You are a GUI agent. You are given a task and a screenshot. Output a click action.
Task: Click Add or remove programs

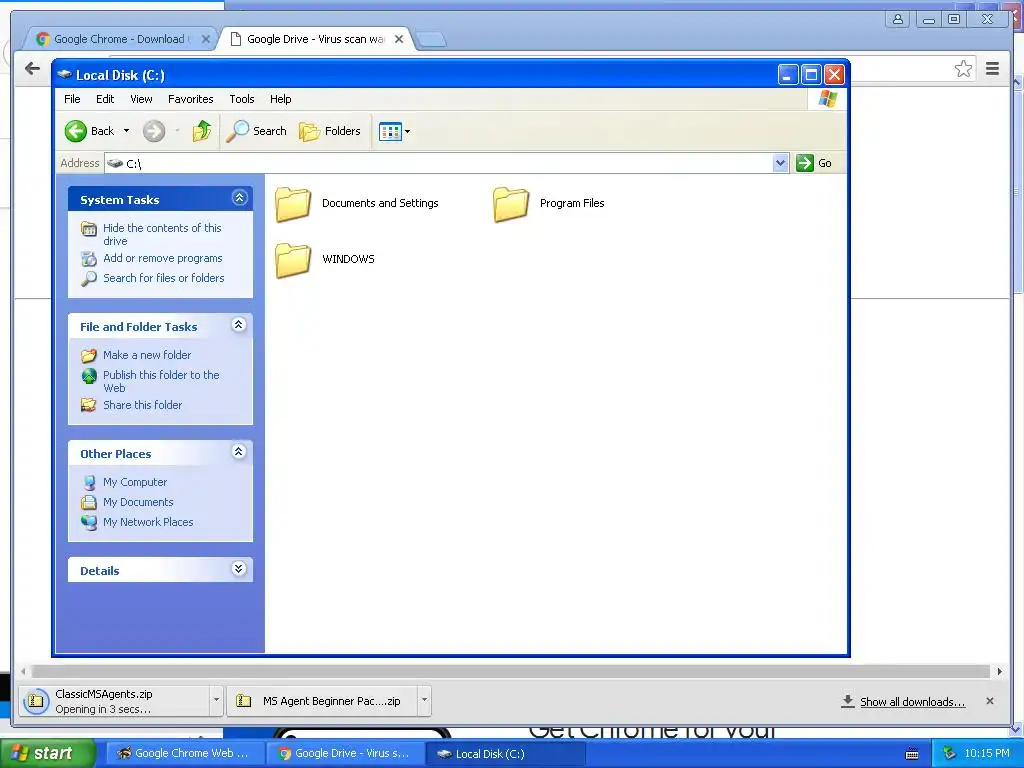pos(163,259)
